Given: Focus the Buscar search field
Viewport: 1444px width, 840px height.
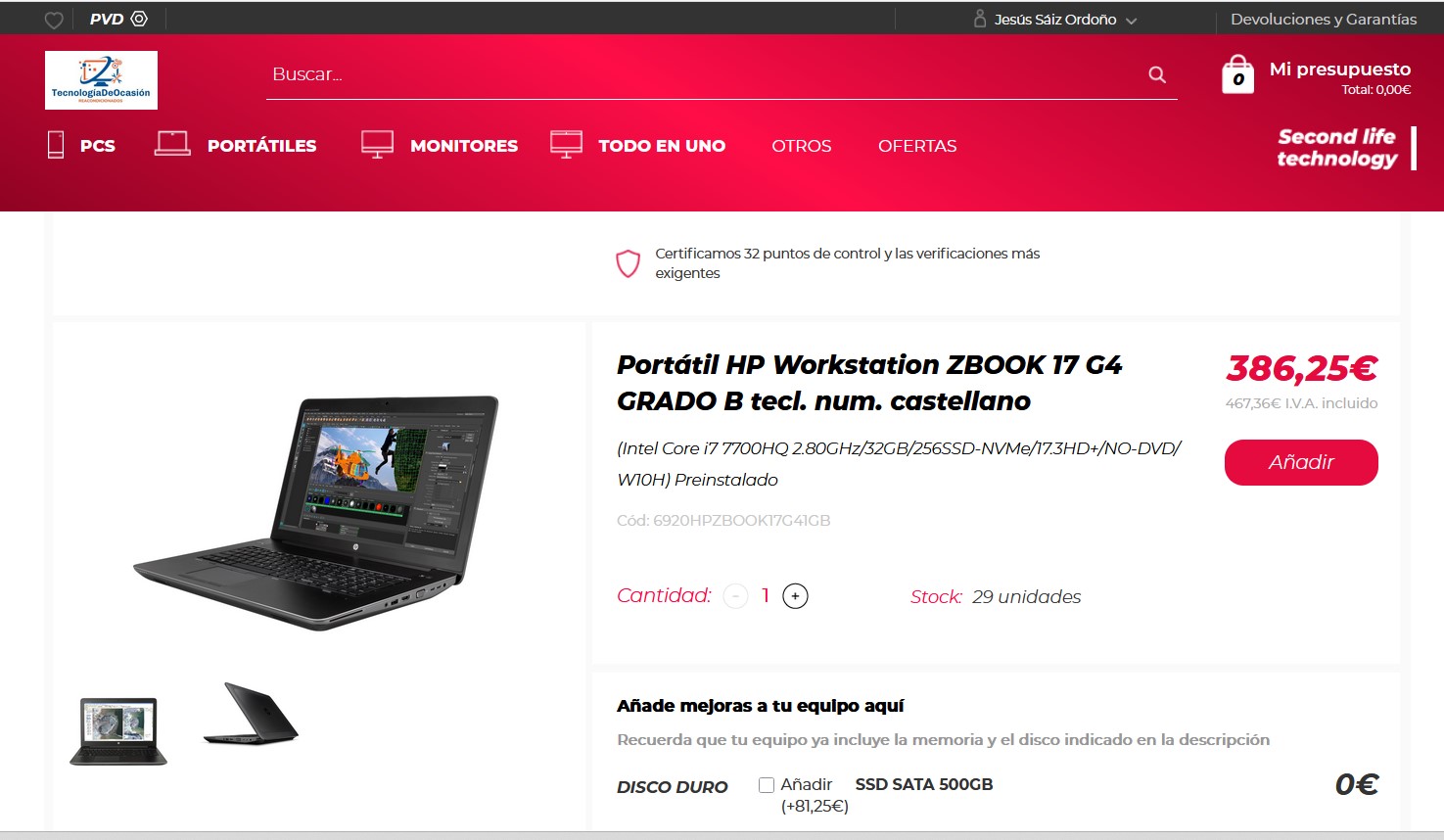Looking at the screenshot, I should point(705,74).
